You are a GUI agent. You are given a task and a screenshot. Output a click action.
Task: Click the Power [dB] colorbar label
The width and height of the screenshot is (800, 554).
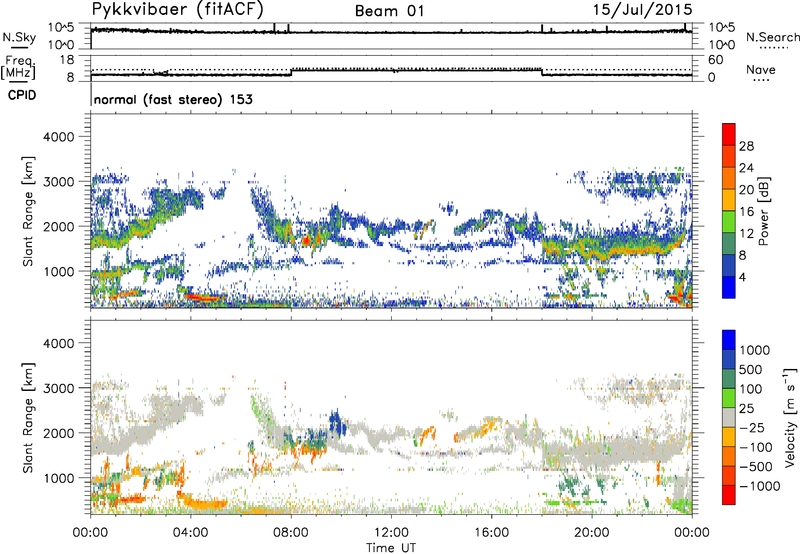[763, 211]
